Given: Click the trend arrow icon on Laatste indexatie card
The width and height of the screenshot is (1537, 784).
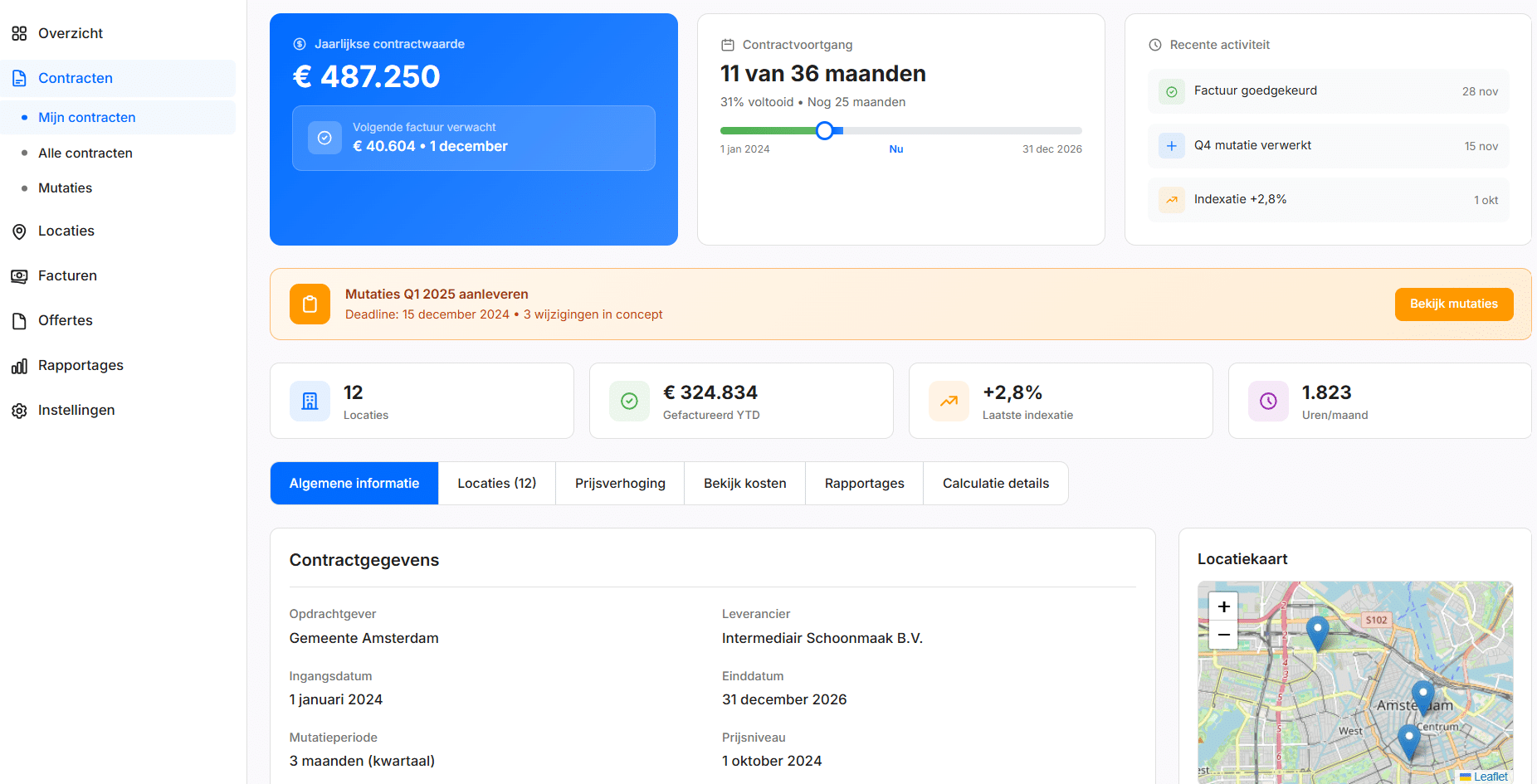Looking at the screenshot, I should [x=949, y=401].
